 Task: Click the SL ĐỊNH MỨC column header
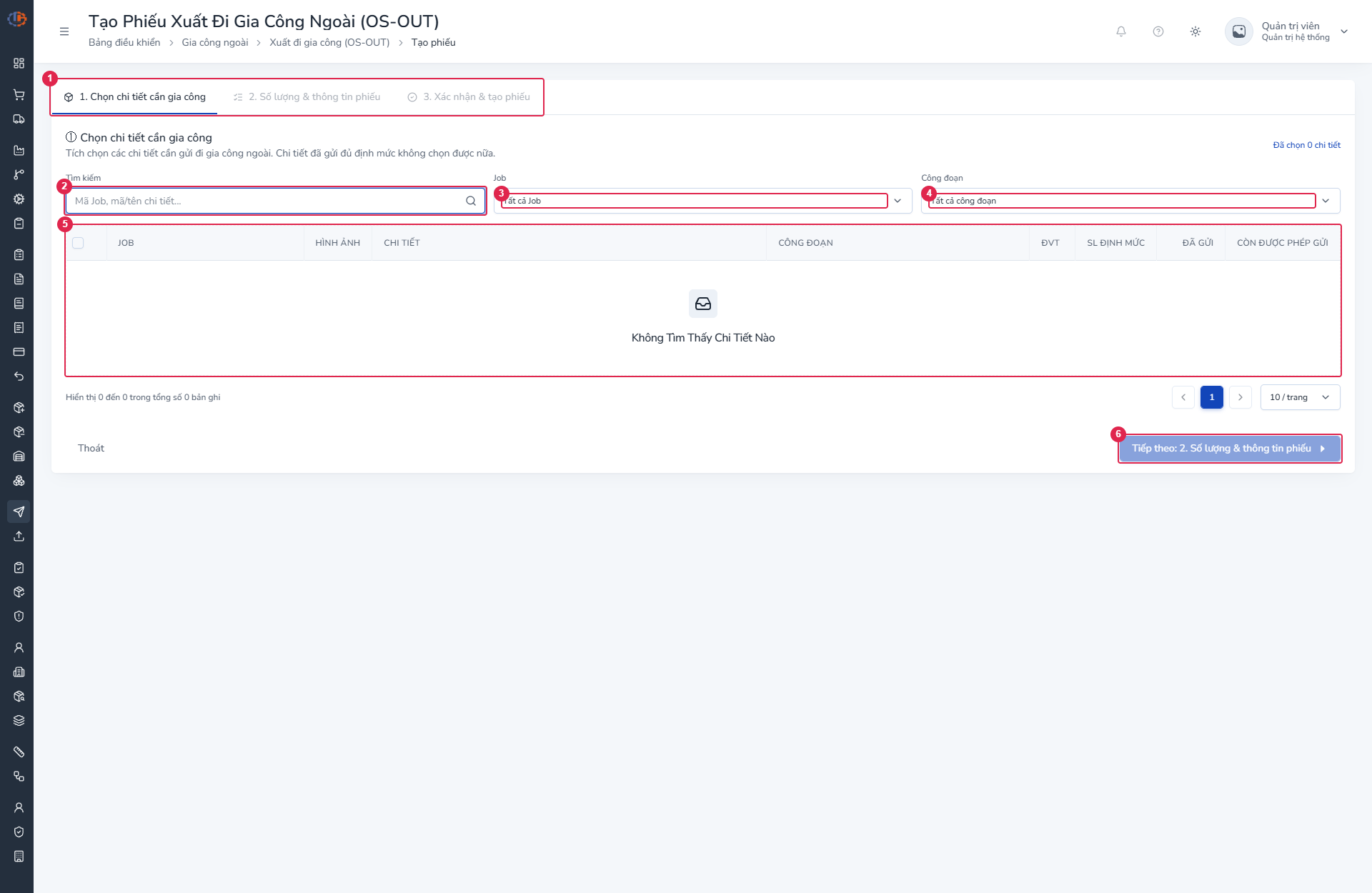pyautogui.click(x=1115, y=243)
